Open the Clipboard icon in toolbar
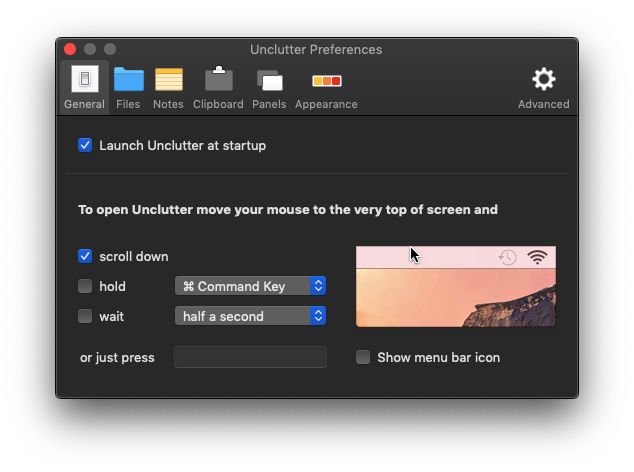 [219, 78]
